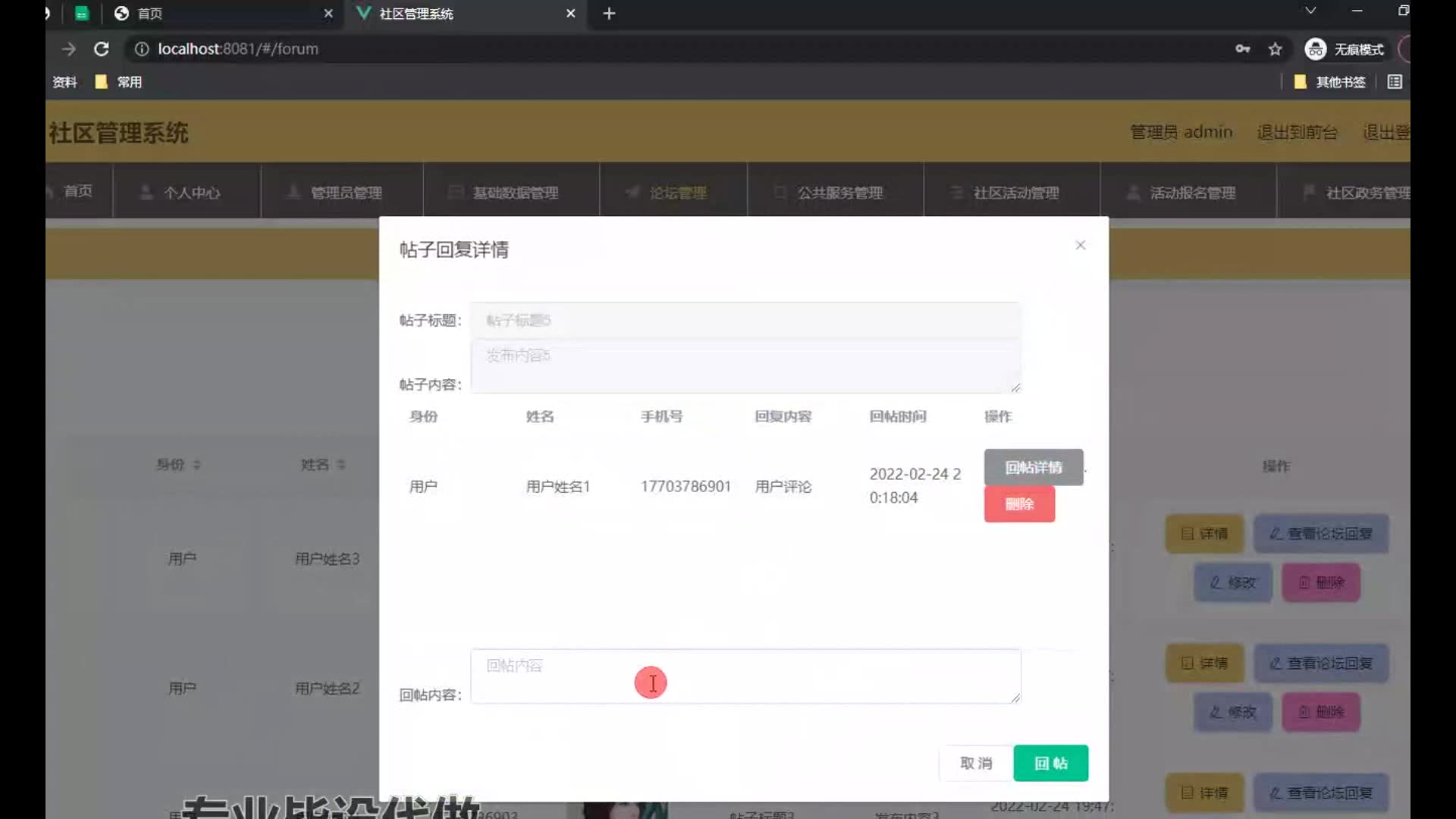The width and height of the screenshot is (1456, 819).
Task: Open 回帖详情 for the user reply
Action: click(1033, 467)
